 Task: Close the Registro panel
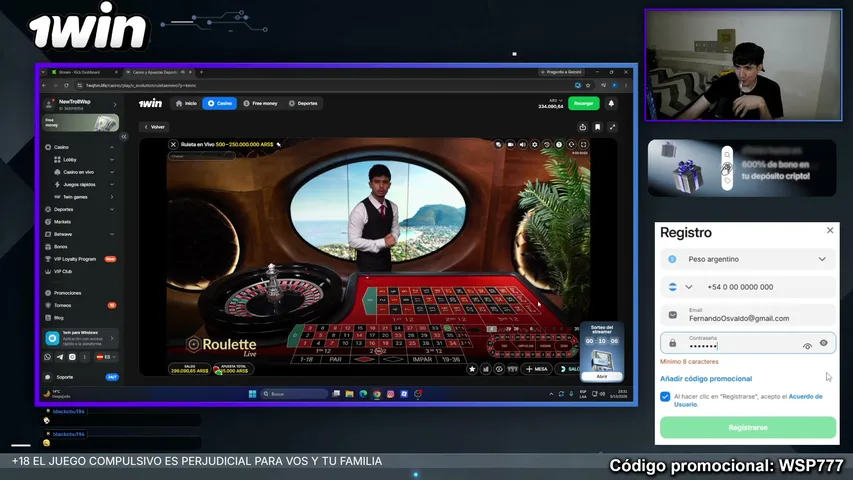point(830,230)
